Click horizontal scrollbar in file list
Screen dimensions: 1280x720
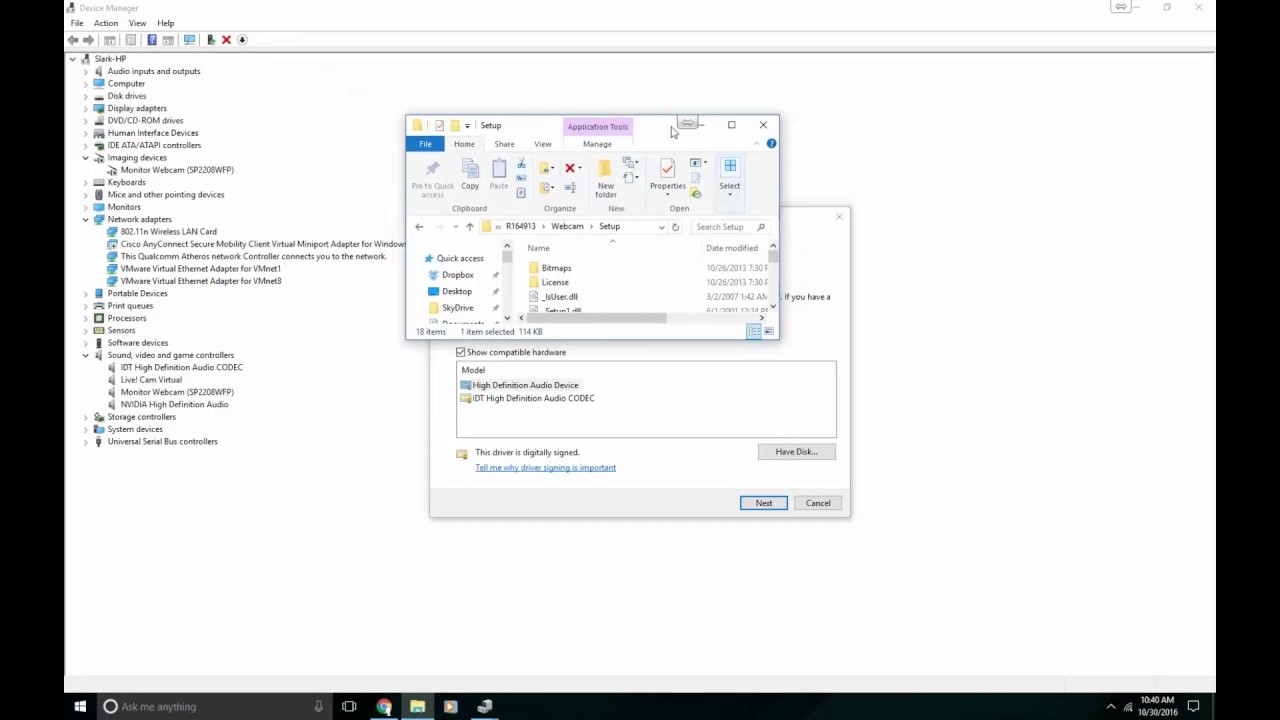pos(597,318)
